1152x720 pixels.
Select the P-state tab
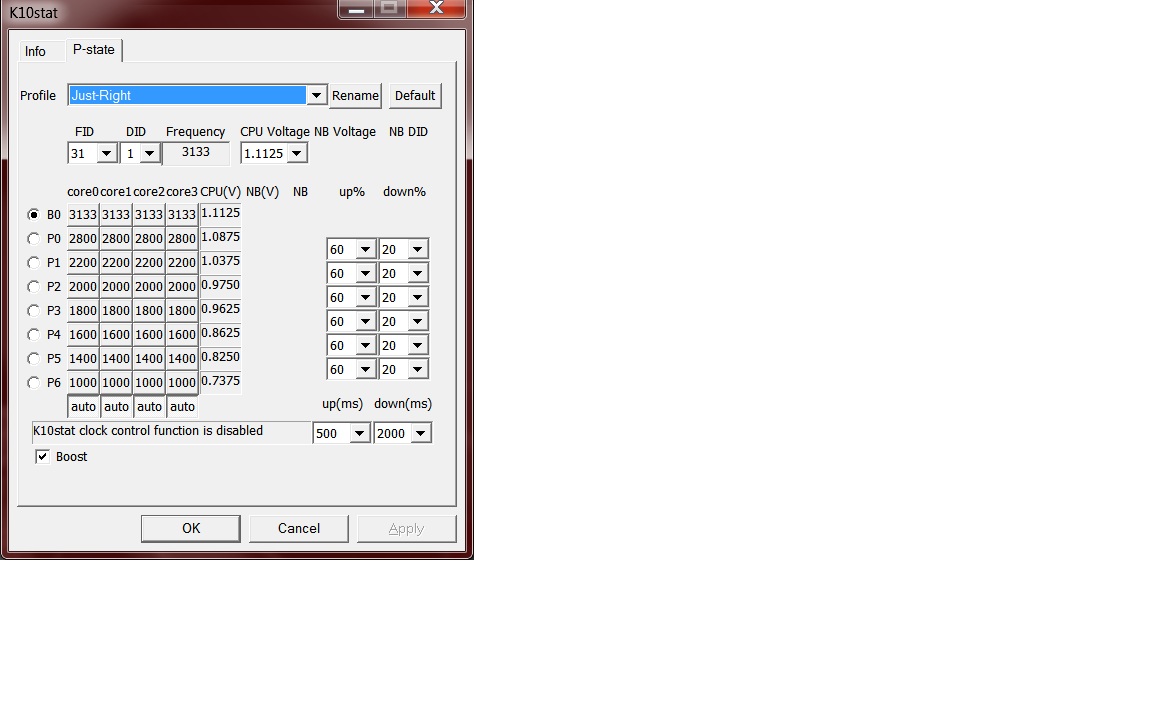coord(94,50)
